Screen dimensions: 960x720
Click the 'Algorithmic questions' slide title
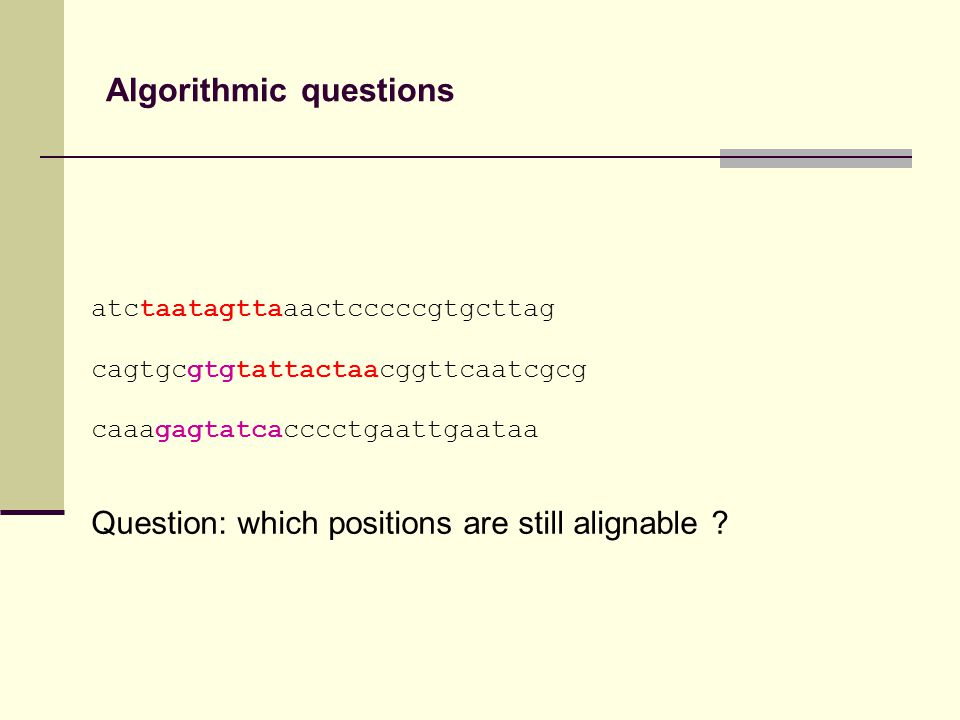pyautogui.click(x=280, y=91)
